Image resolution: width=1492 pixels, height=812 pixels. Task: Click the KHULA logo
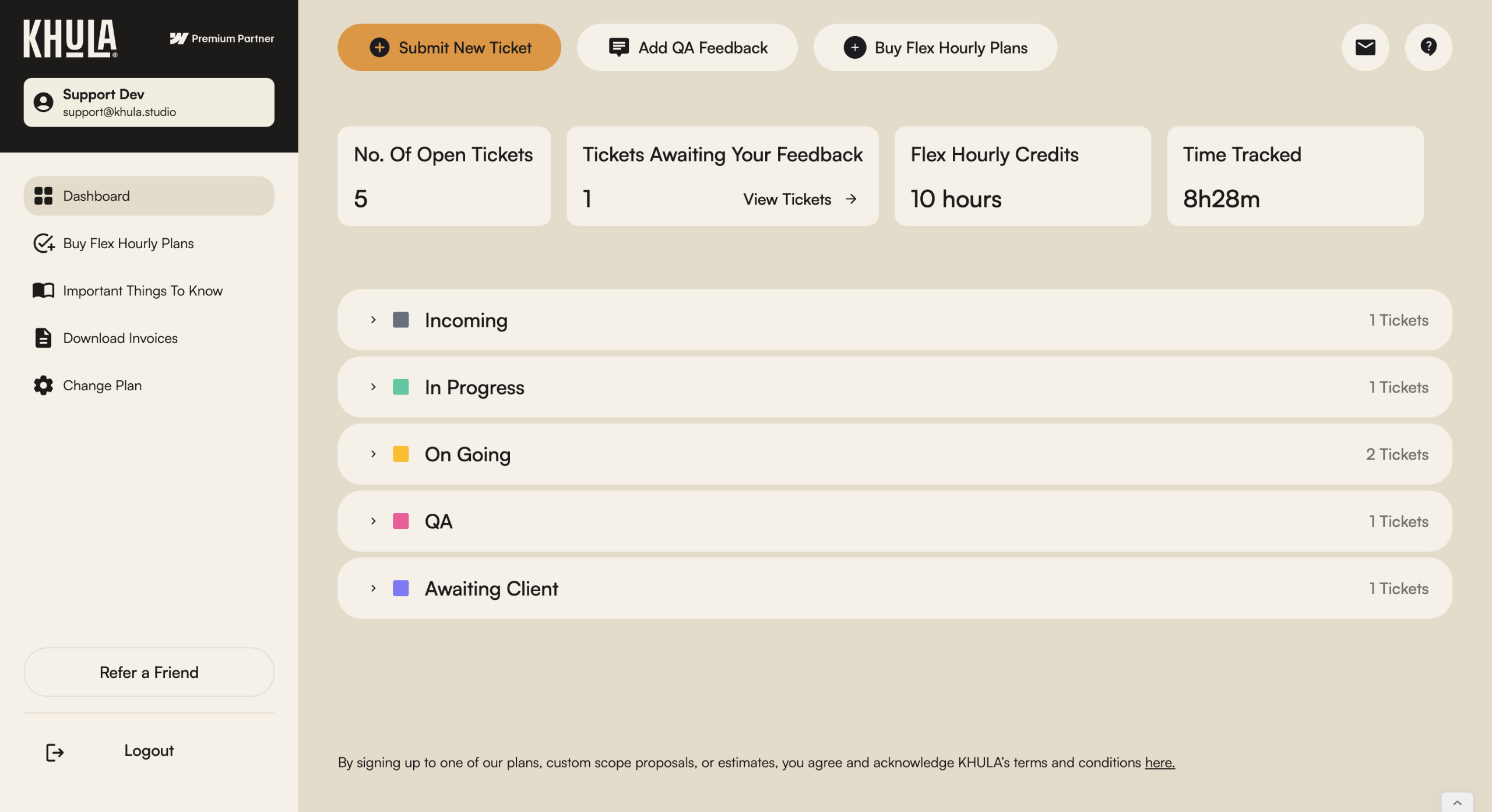[70, 38]
